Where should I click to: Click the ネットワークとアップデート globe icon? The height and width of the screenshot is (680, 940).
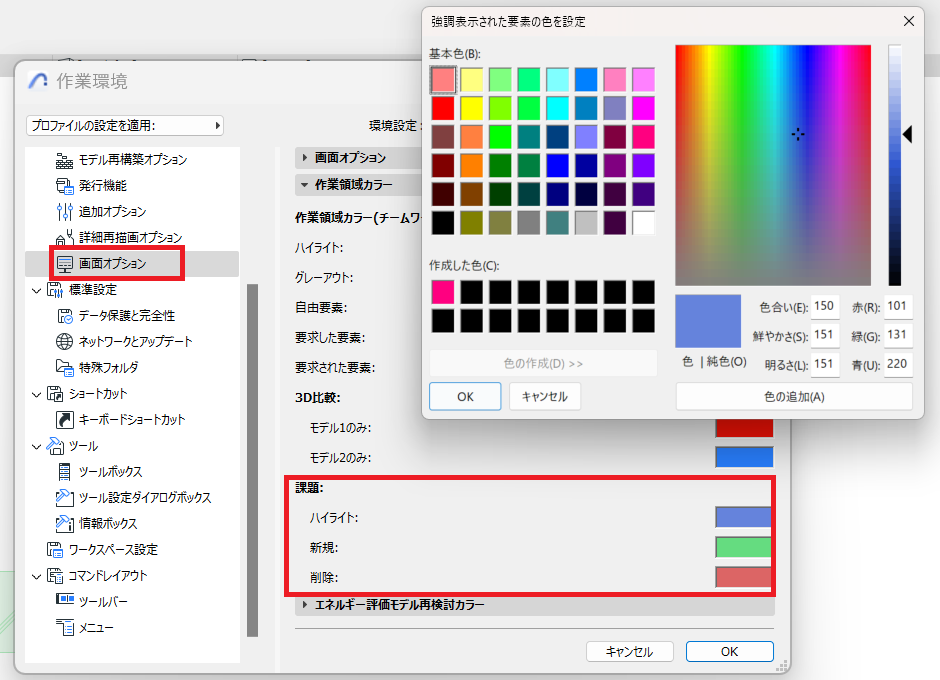tap(64, 342)
